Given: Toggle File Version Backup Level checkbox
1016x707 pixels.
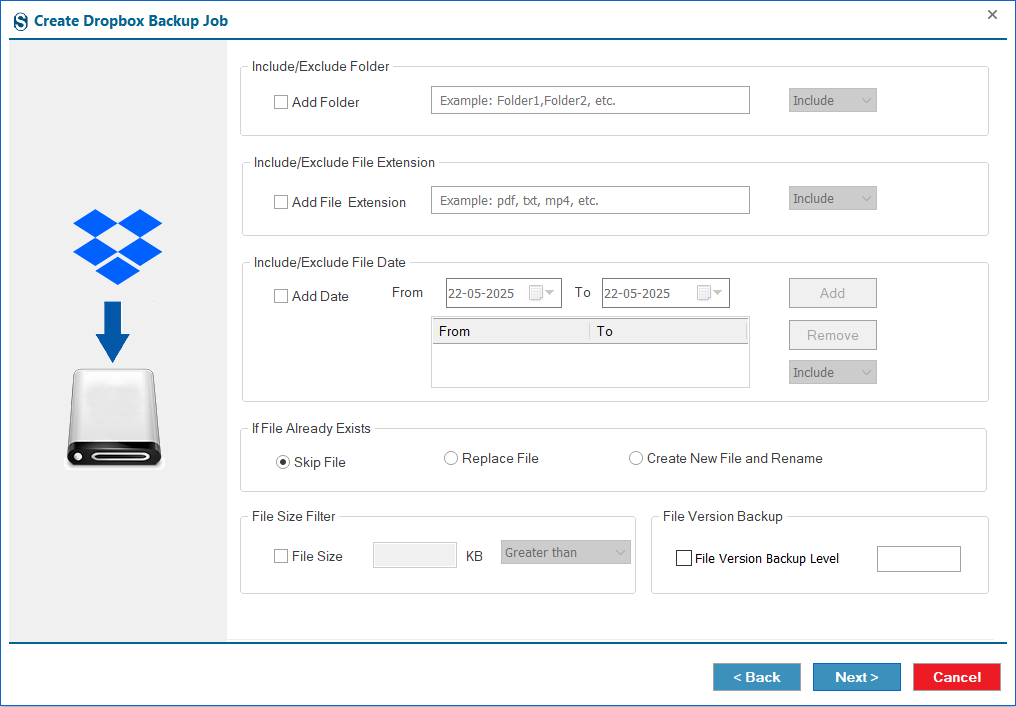Looking at the screenshot, I should pyautogui.click(x=684, y=558).
